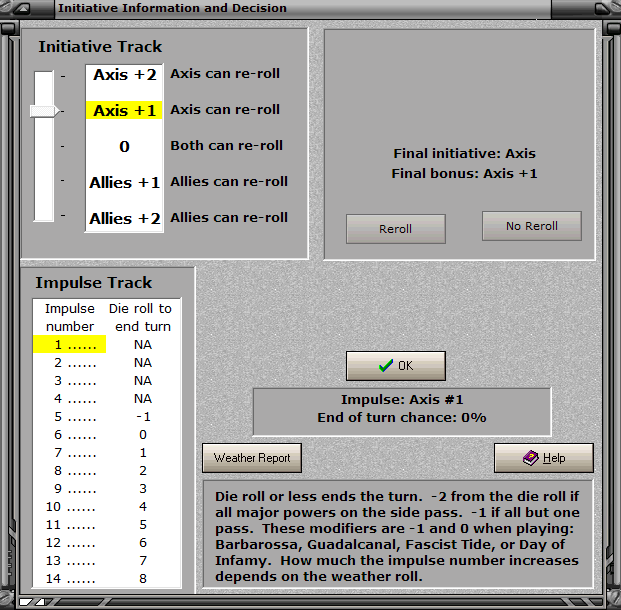This screenshot has width=621, height=610.
Task: Click the 'Impulse number' column header
Action: [x=70, y=317]
